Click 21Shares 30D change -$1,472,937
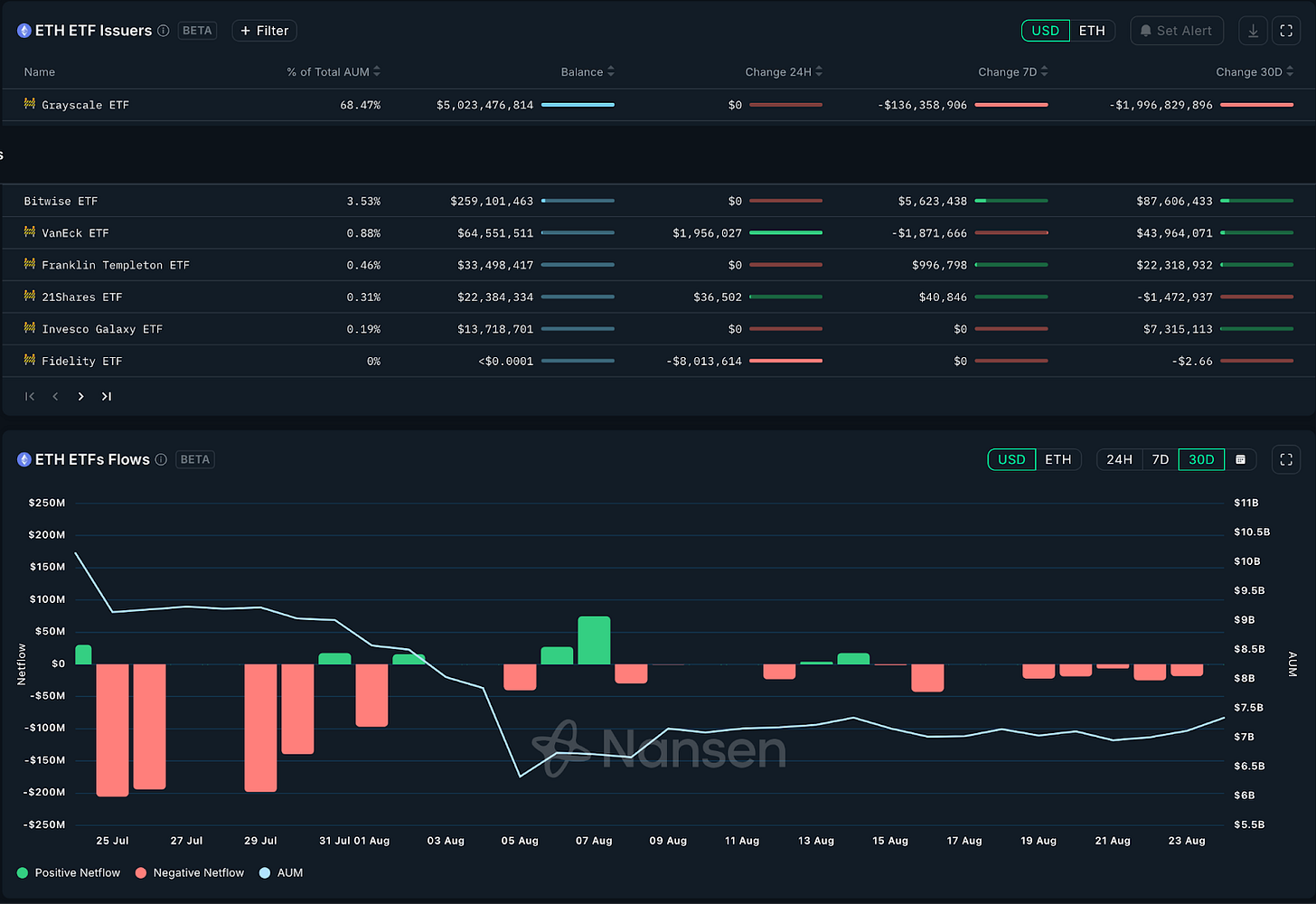 tap(1174, 297)
